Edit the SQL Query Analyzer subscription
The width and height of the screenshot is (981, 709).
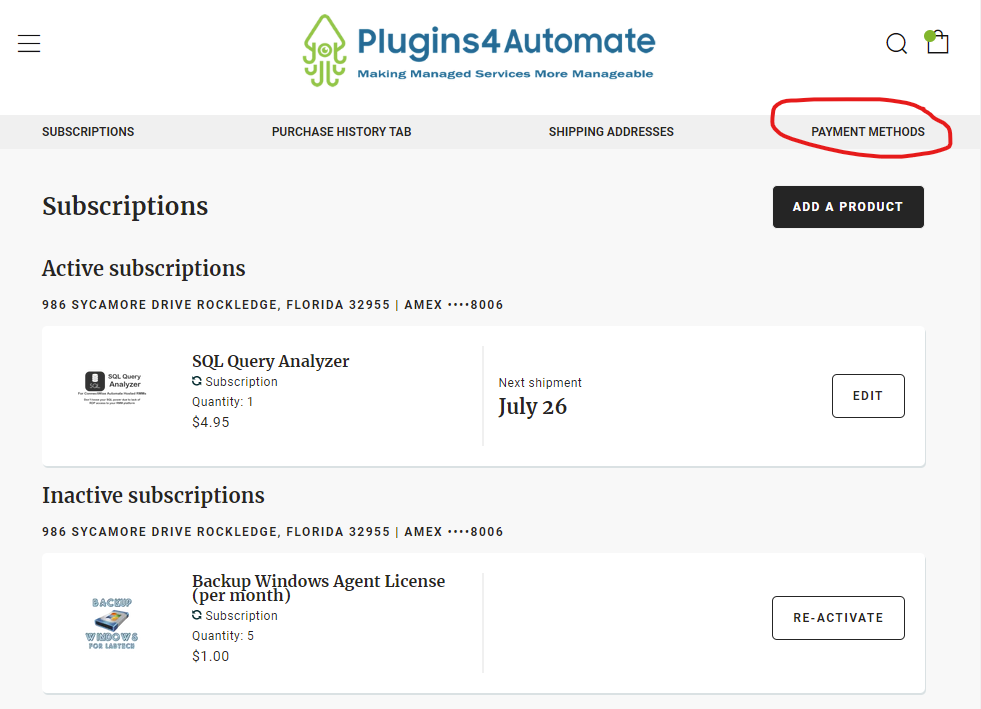coord(868,395)
